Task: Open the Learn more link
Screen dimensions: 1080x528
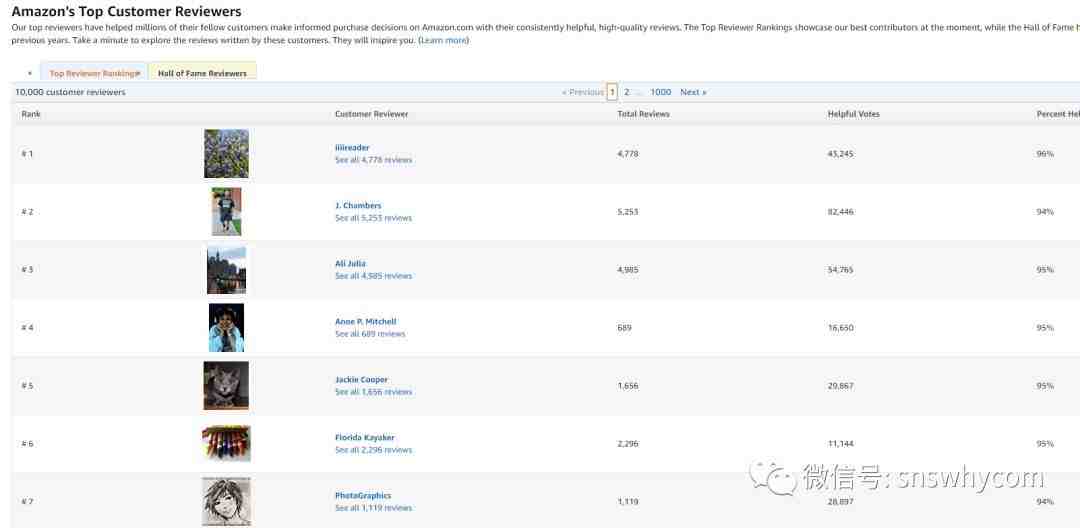Action: [444, 40]
